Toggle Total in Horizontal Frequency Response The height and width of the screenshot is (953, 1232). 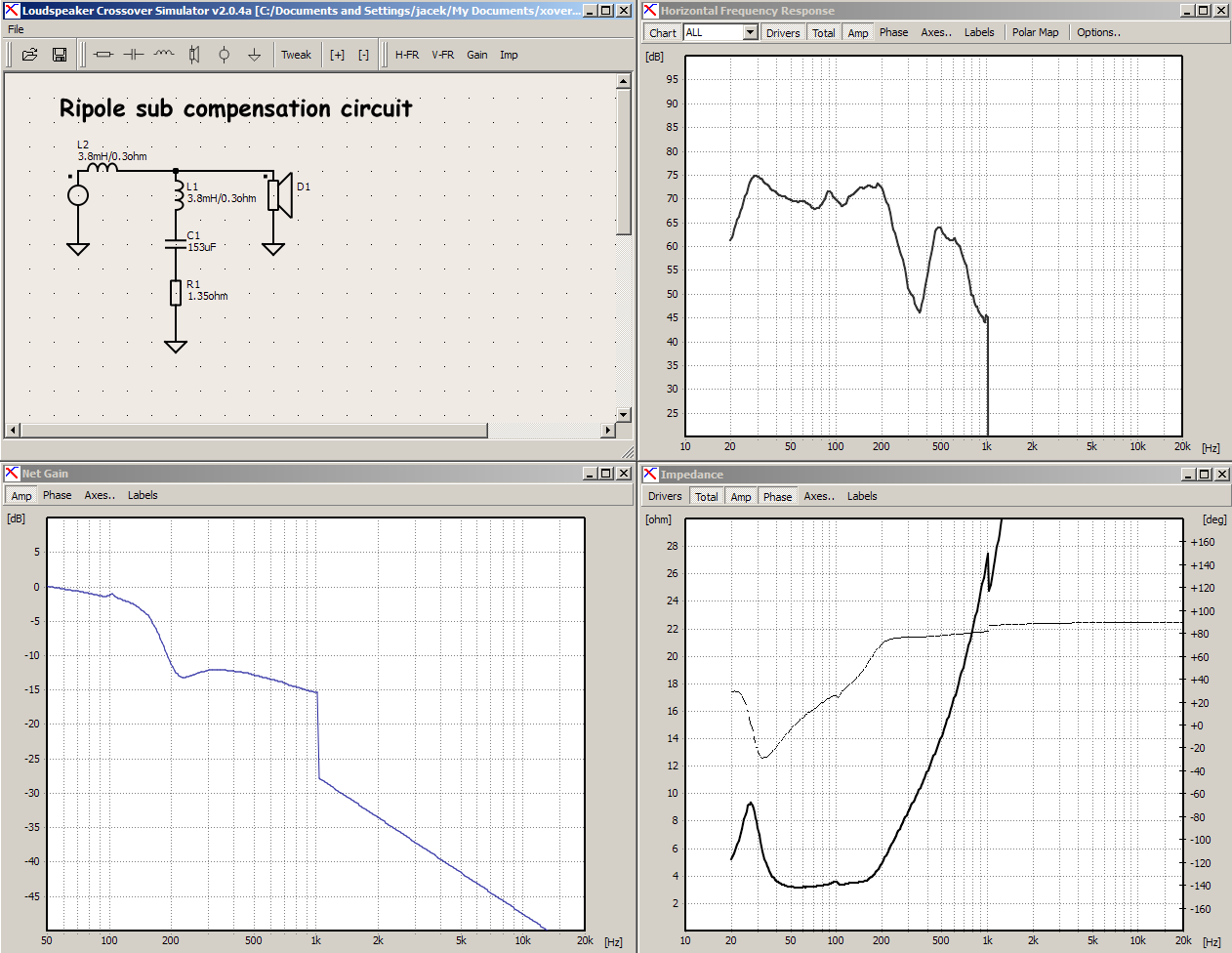tap(824, 32)
